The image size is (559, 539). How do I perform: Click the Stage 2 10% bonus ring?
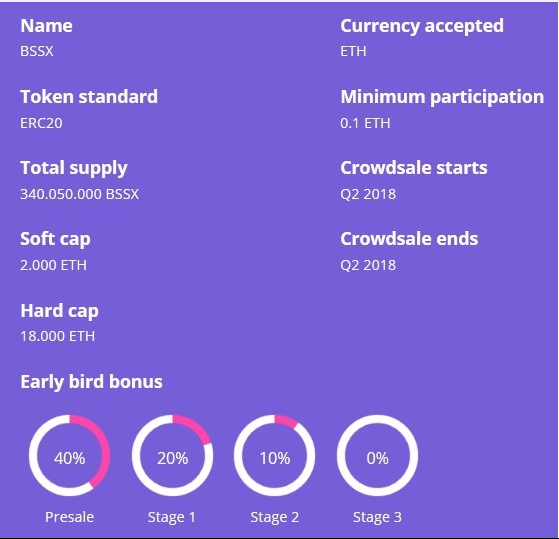275,456
